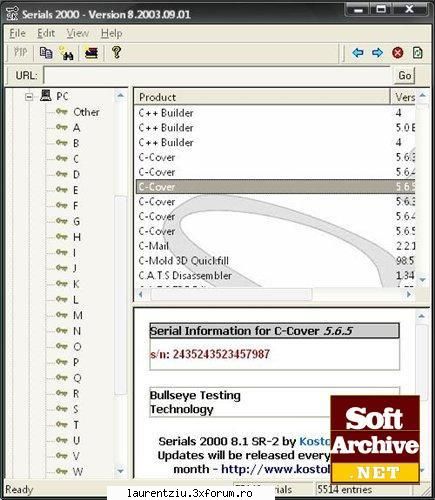
Task: Select the T category in tree
Action: 76,424
